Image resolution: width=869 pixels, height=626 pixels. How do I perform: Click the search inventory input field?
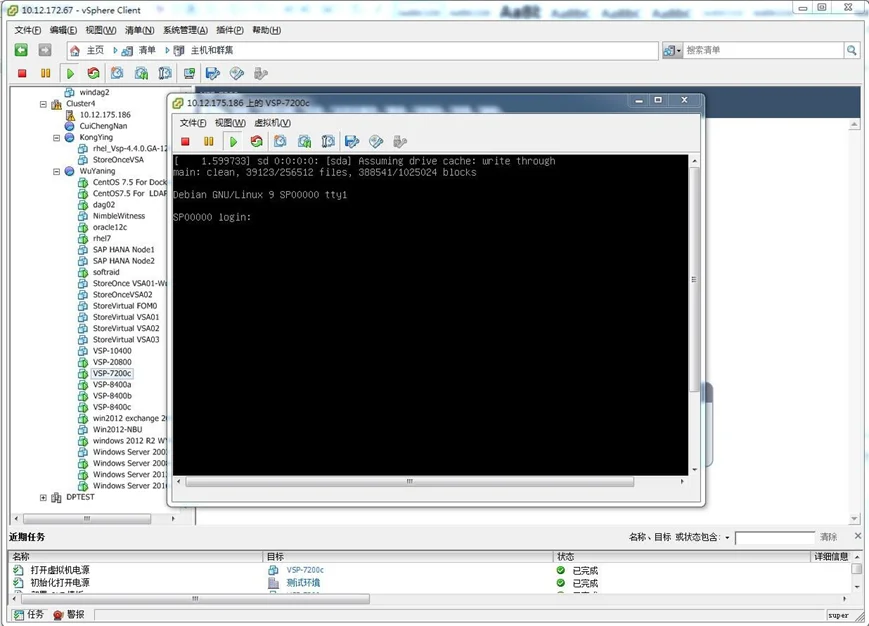click(763, 50)
